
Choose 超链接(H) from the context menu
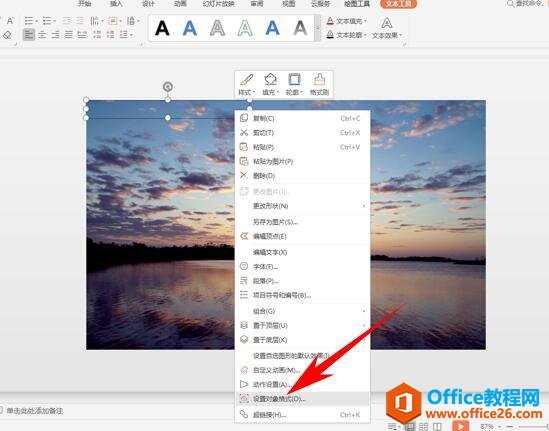(x=303, y=415)
